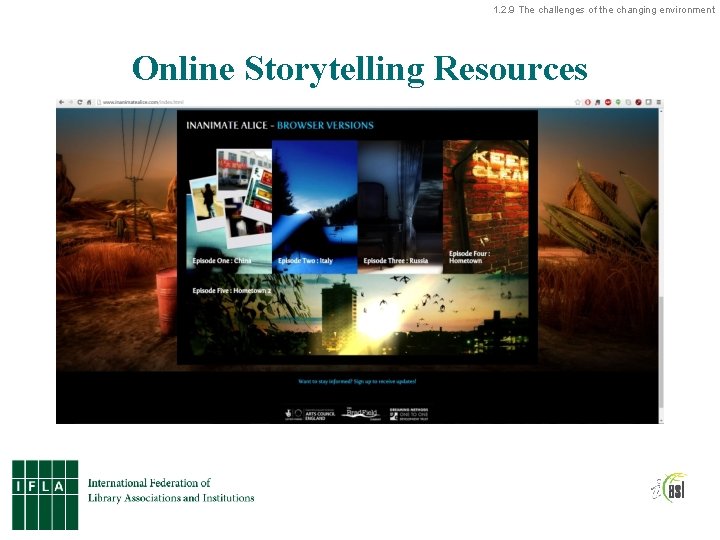The height and width of the screenshot is (540, 720).
Task: Click 'International Federation of Library Associations' text
Action: point(171,490)
